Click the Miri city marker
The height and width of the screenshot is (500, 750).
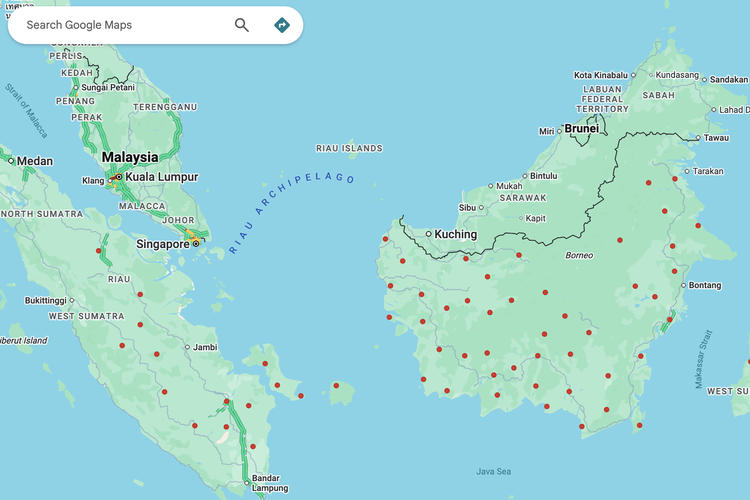click(559, 131)
